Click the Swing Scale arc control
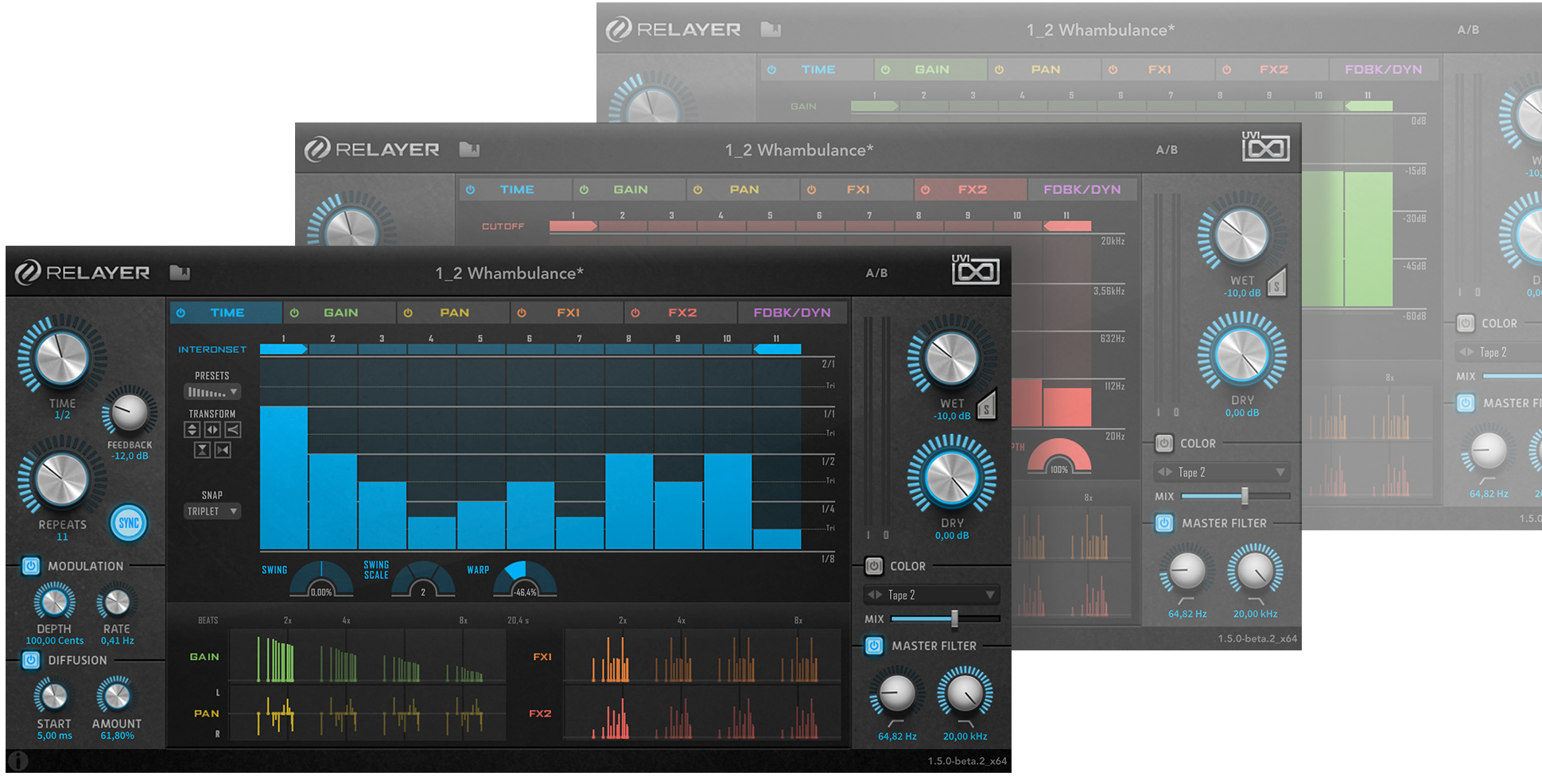Screen dimensions: 1542x784 tap(423, 580)
